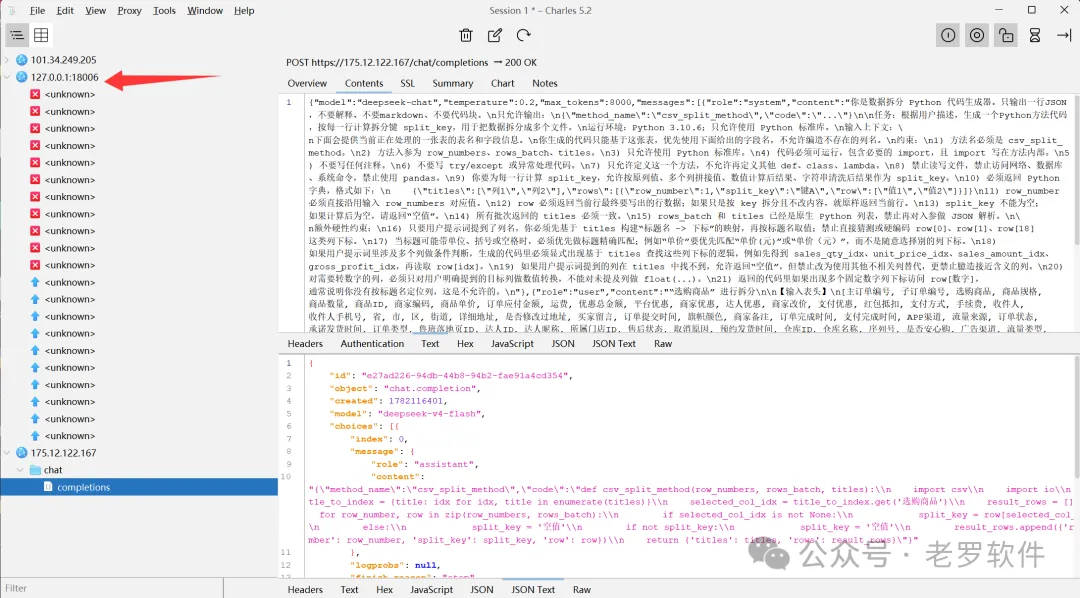The width and height of the screenshot is (1080, 598).
Task: Go to the Notes tab
Action: pos(545,83)
